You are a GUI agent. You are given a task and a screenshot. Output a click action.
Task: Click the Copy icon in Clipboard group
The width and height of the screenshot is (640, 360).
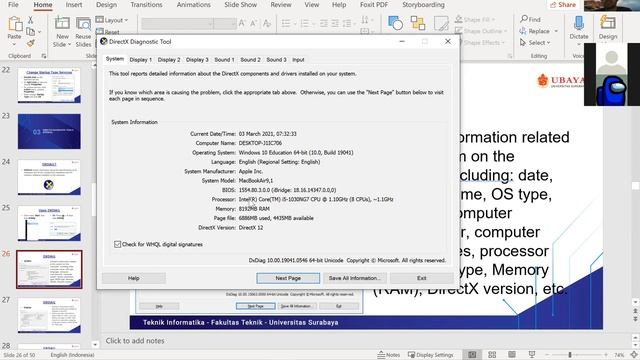[x=30, y=31]
